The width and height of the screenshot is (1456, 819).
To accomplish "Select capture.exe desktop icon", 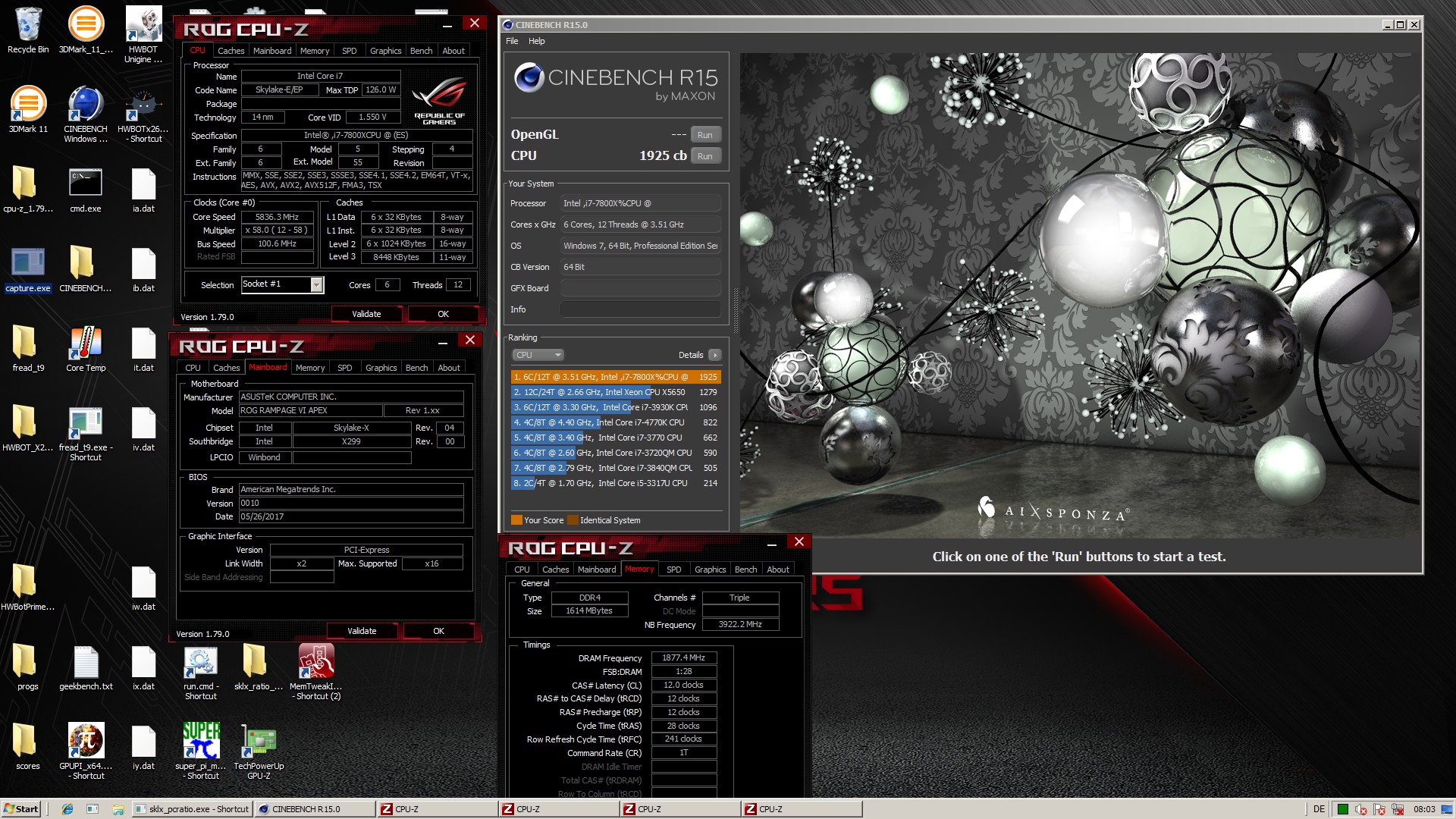I will pyautogui.click(x=28, y=269).
